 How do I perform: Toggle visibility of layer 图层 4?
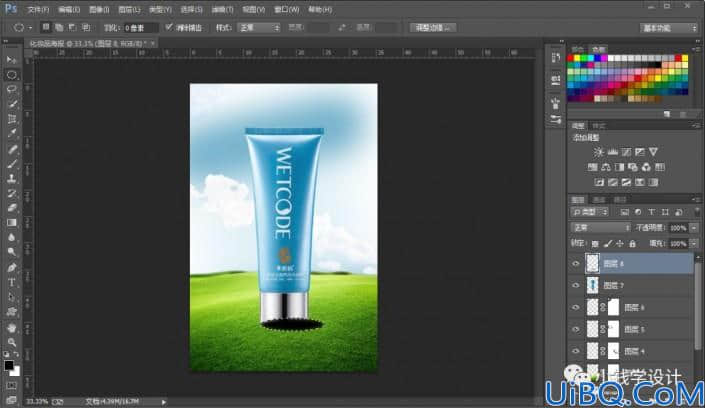click(x=576, y=351)
